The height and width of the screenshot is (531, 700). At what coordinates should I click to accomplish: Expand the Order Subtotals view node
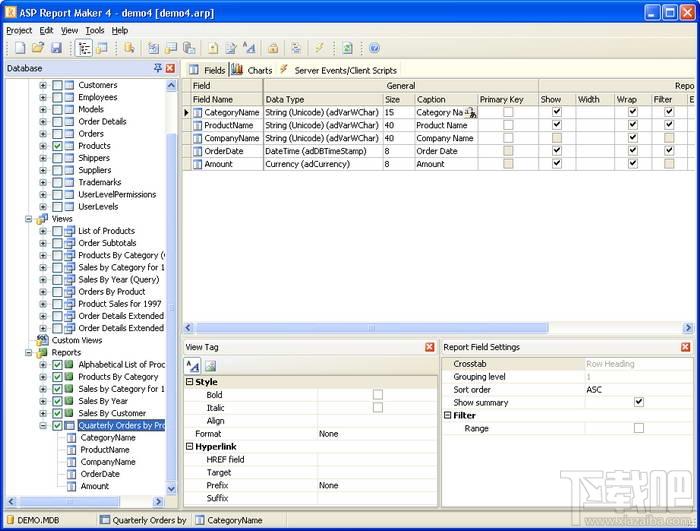(43, 243)
